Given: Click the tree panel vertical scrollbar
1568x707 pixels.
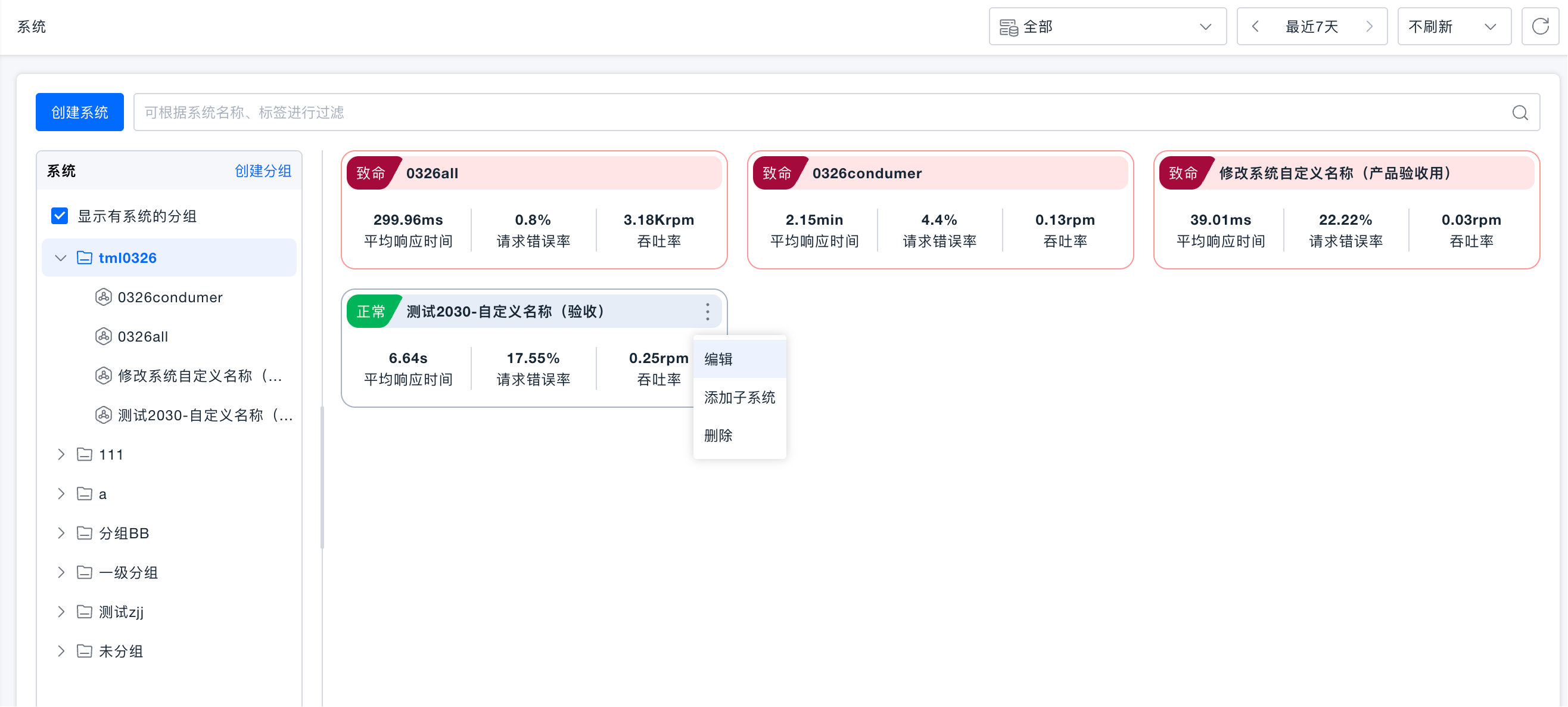Looking at the screenshot, I should pyautogui.click(x=322, y=478).
